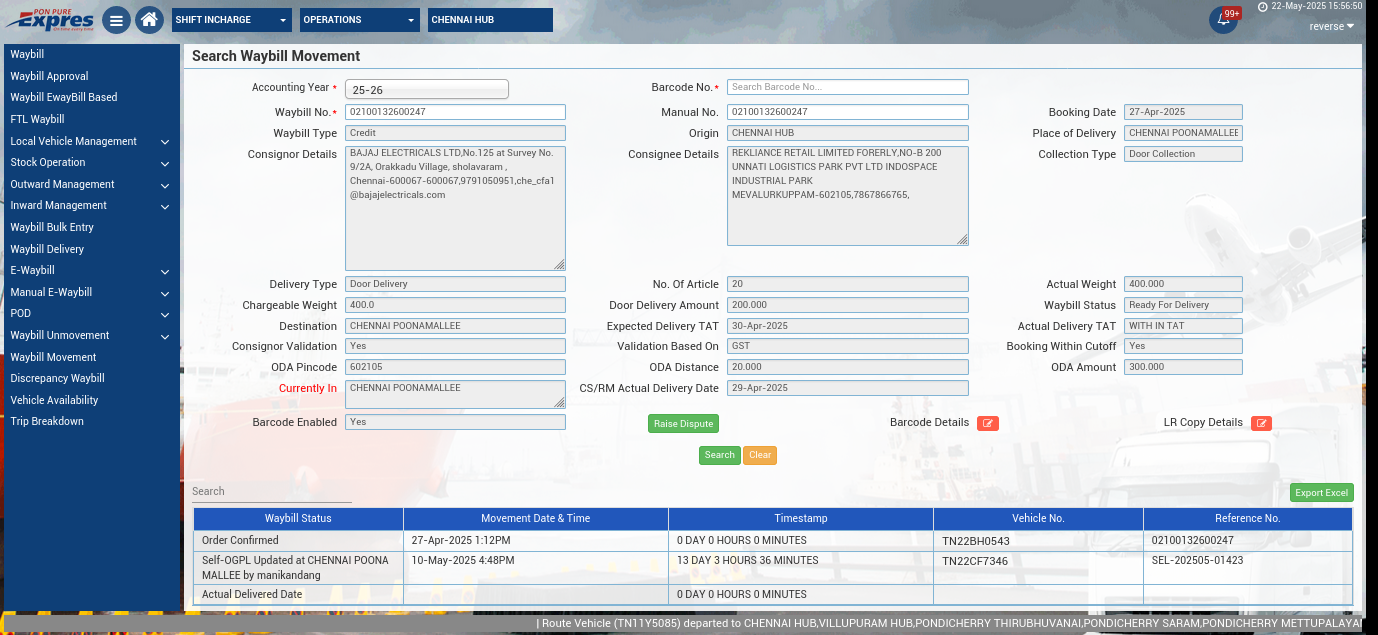Open the Shift Incharge role dropdown
Image resolution: width=1378 pixels, height=635 pixels.
point(231,20)
